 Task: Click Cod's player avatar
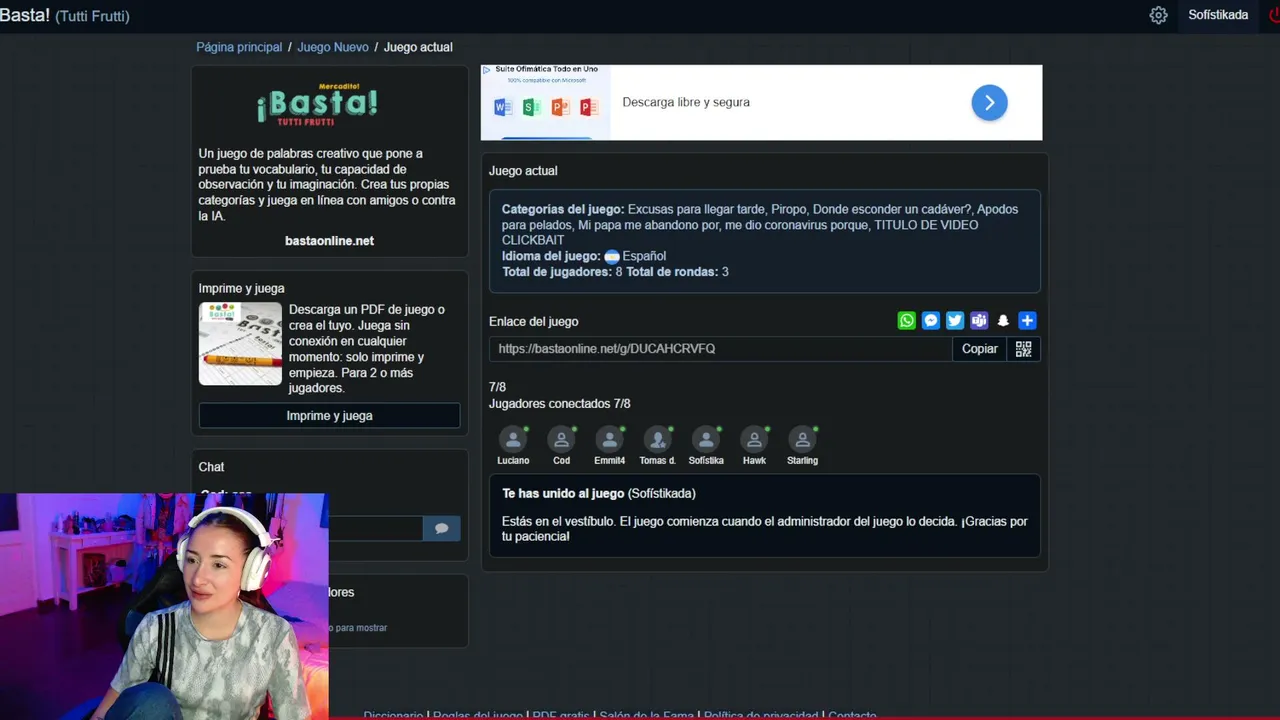click(x=561, y=439)
